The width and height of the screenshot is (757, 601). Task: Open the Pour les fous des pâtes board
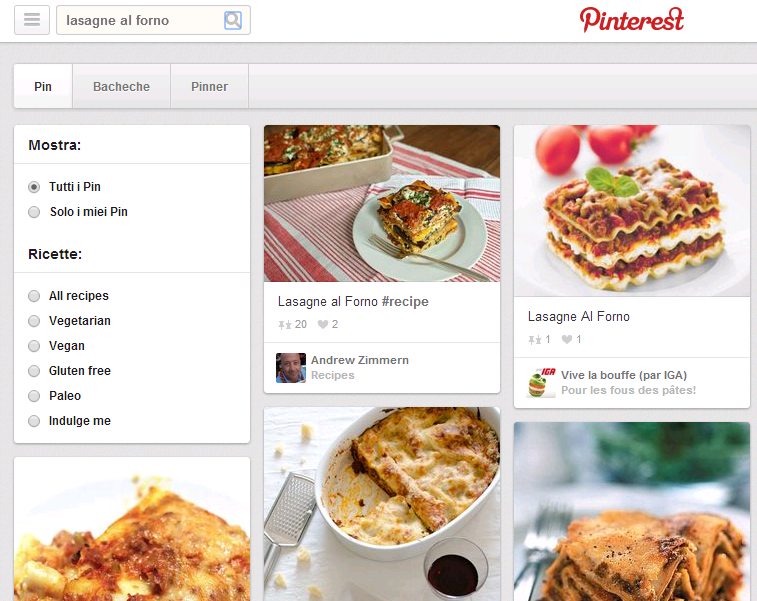click(628, 390)
